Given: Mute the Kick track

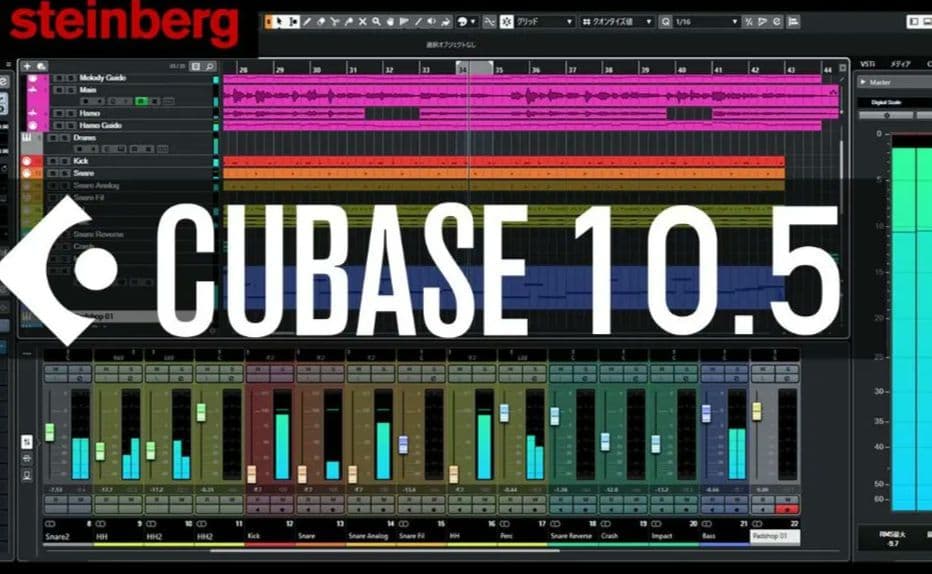Looking at the screenshot, I should coord(53,161).
